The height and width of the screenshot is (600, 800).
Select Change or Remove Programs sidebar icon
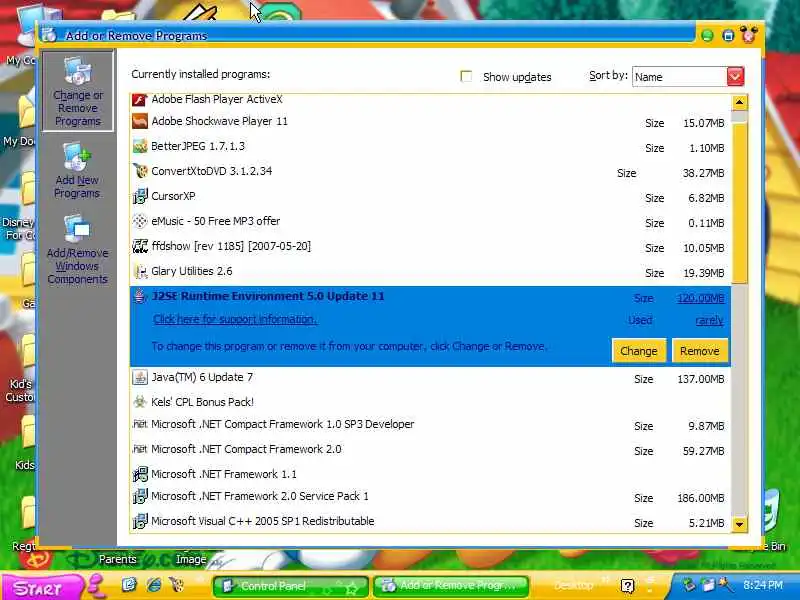pos(78,91)
